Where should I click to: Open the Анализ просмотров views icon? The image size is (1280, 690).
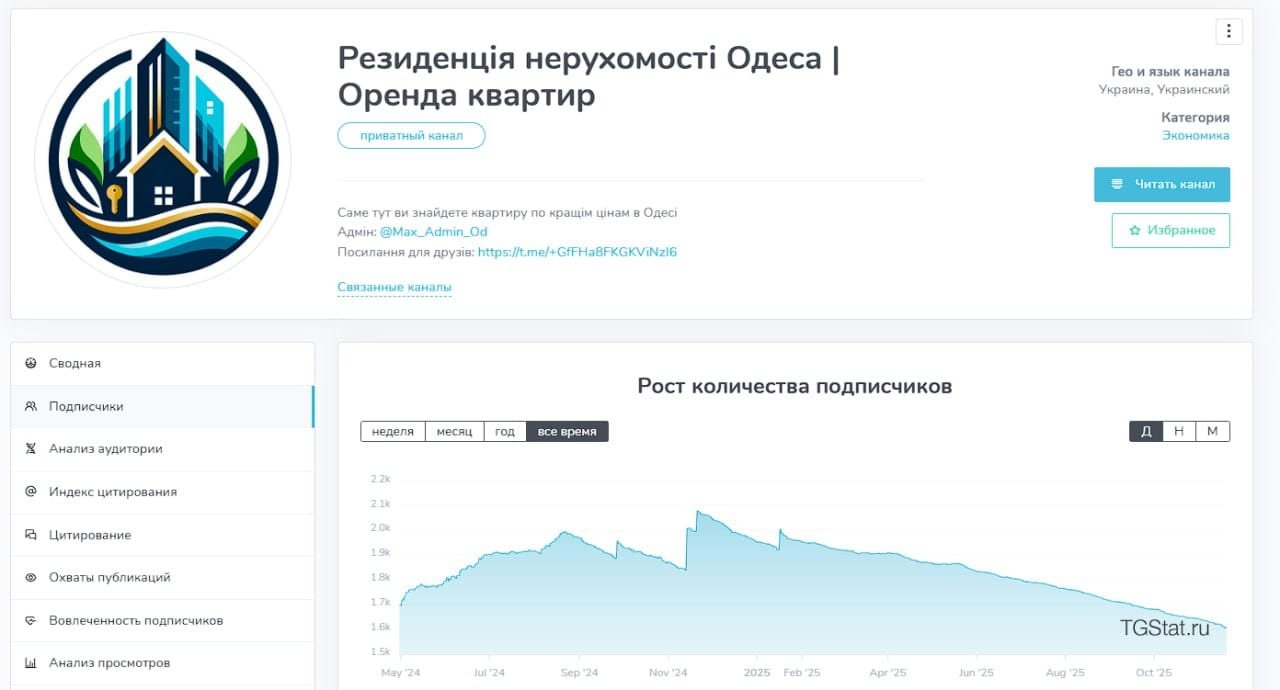(33, 662)
